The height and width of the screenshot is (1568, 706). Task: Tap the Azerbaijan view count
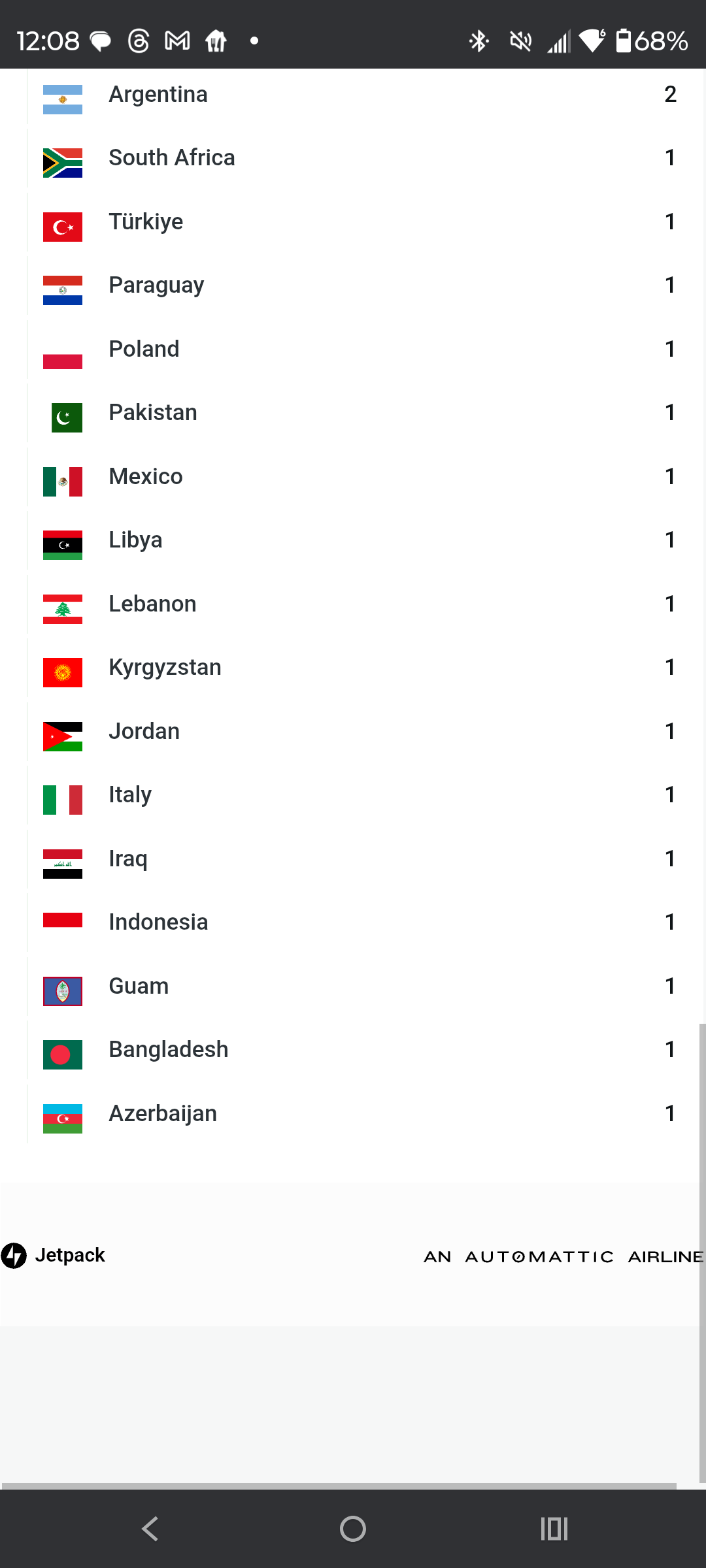[x=669, y=1113]
